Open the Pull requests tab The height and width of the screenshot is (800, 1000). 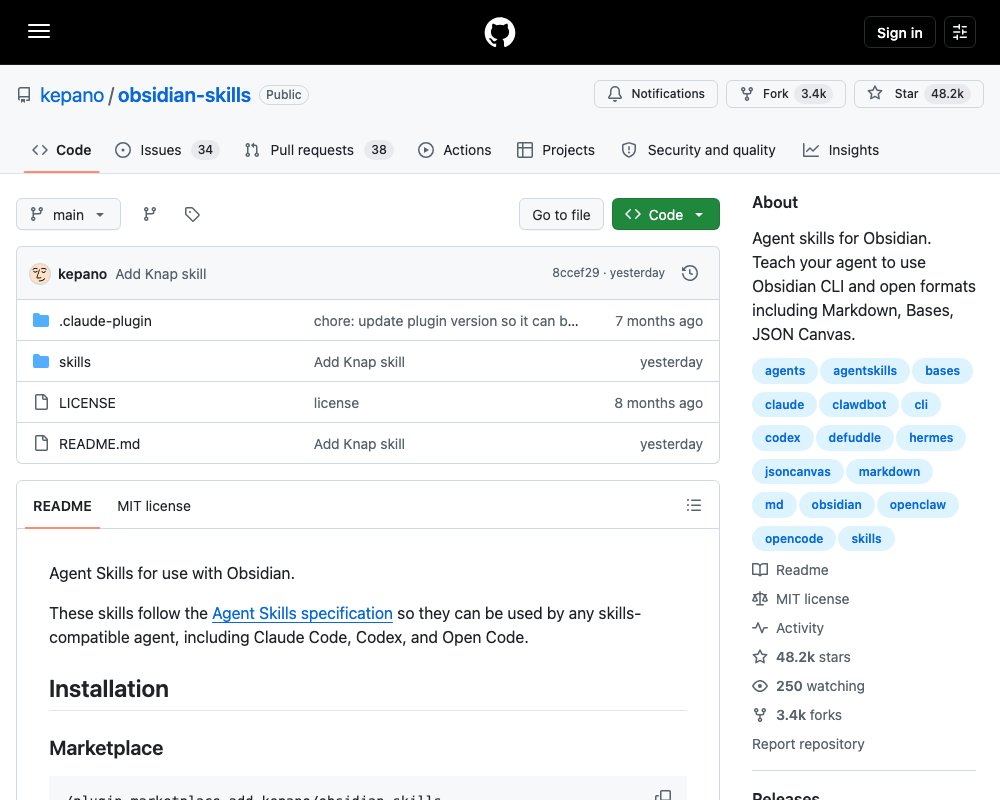pos(318,150)
